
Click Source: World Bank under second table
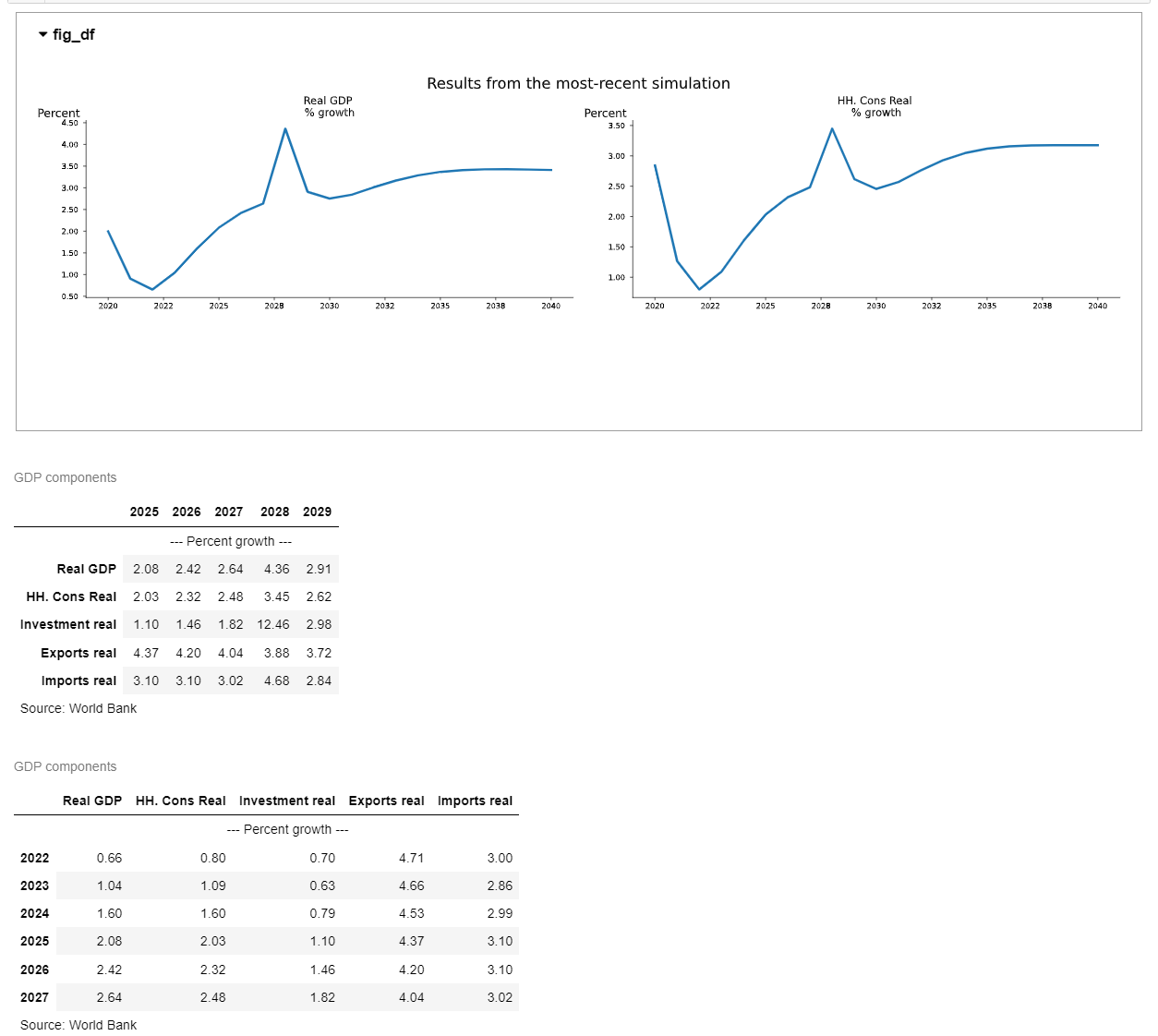click(x=78, y=1025)
